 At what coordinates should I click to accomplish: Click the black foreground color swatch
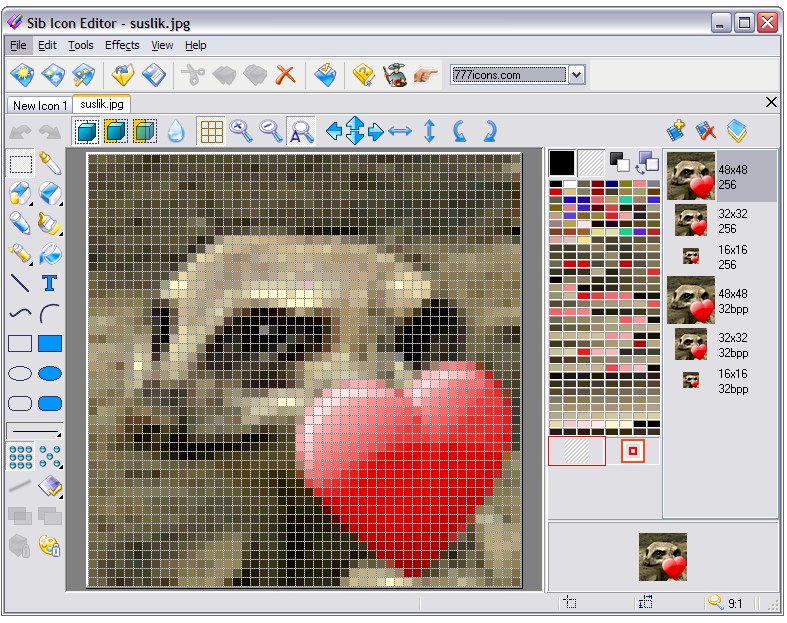(x=562, y=163)
